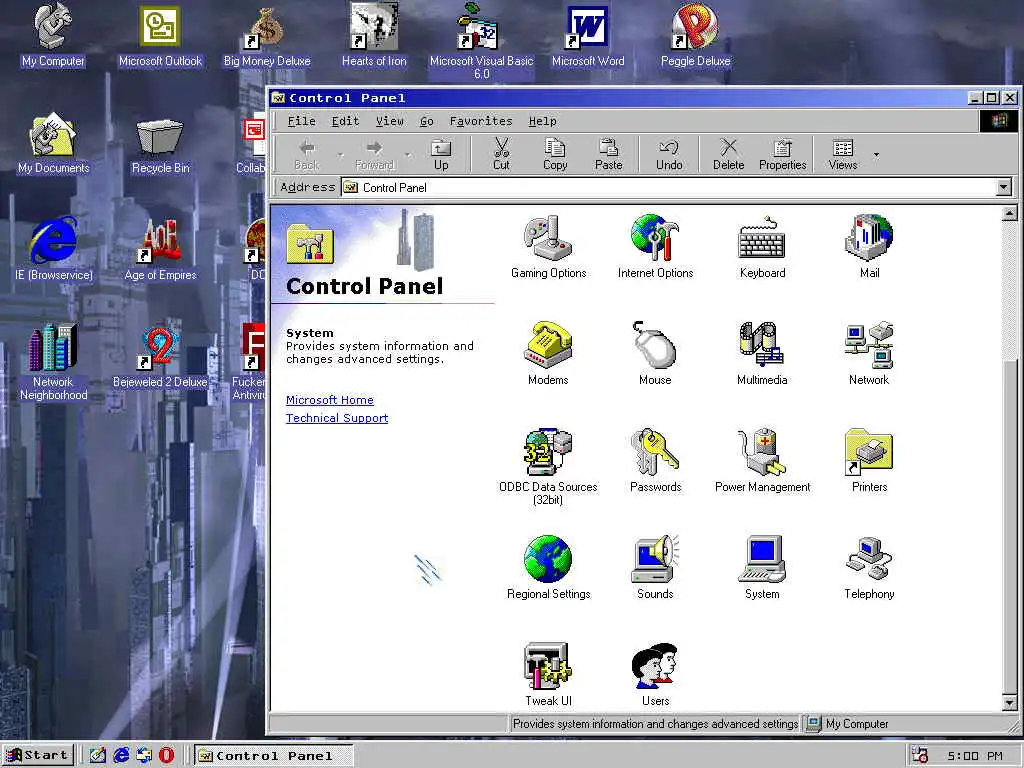
Task: Click the Start button
Action: pos(37,756)
